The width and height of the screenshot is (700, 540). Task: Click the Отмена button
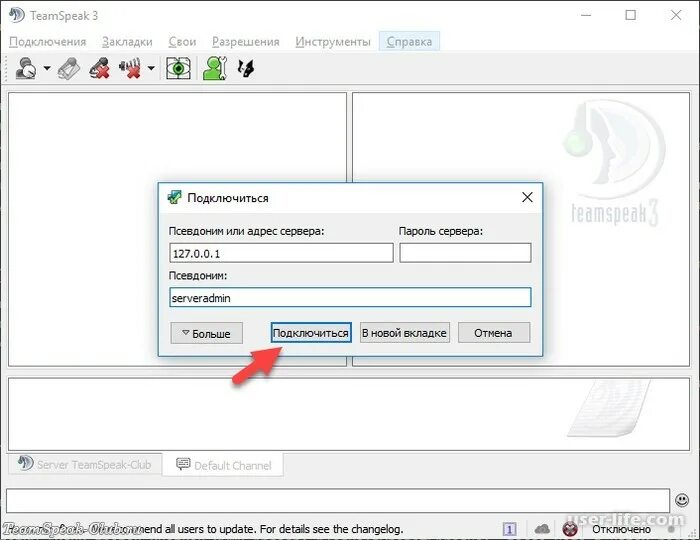pyautogui.click(x=494, y=333)
